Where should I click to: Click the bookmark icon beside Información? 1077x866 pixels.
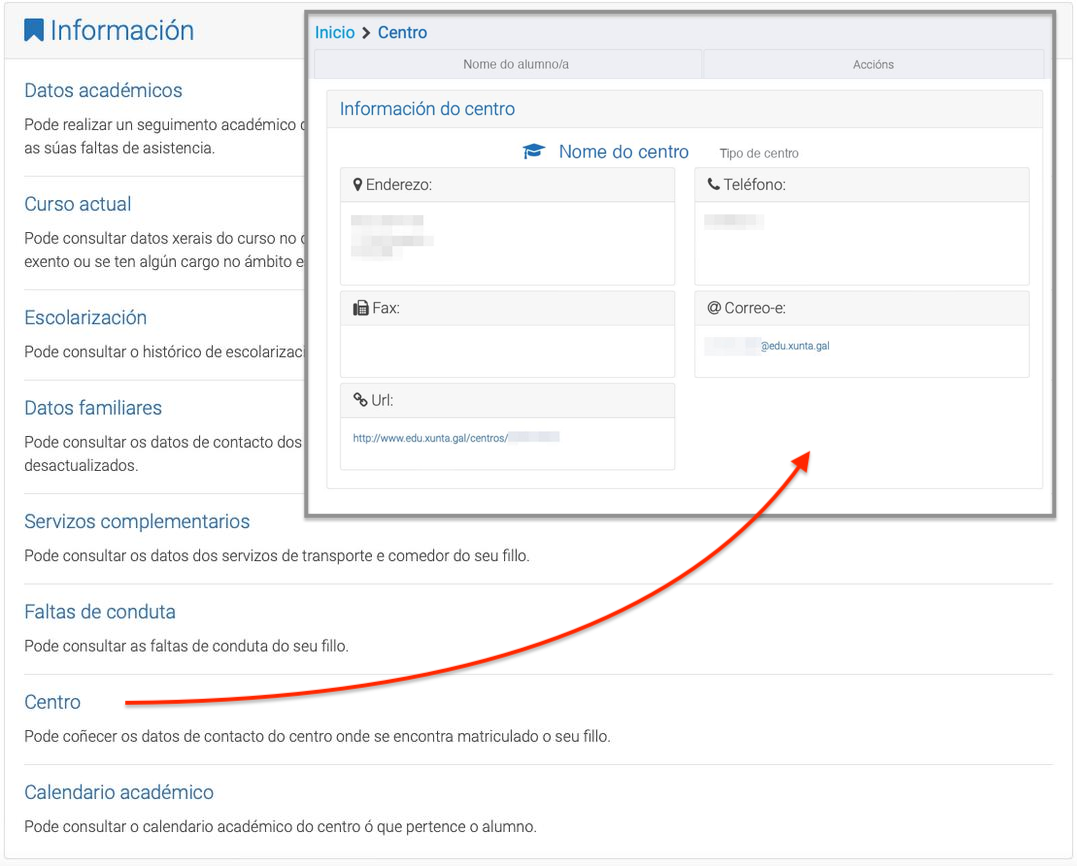tap(34, 31)
